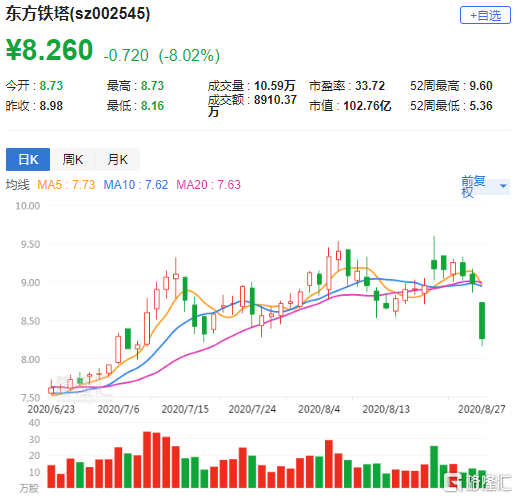Click the 万股 volume unit label
Screen dimensions: 518x499
point(29,488)
